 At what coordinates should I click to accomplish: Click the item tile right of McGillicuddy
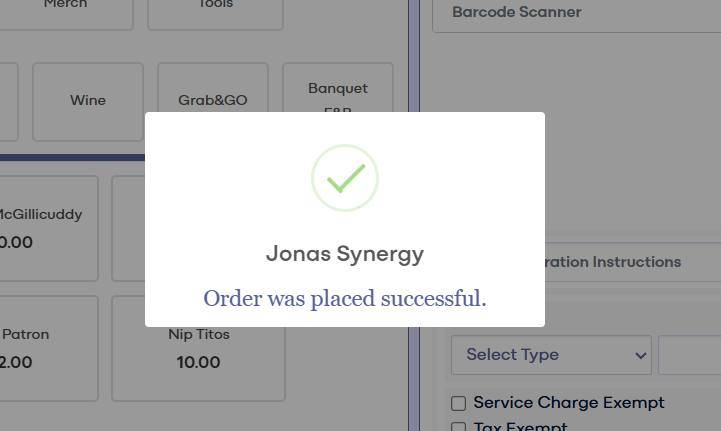coord(128,228)
